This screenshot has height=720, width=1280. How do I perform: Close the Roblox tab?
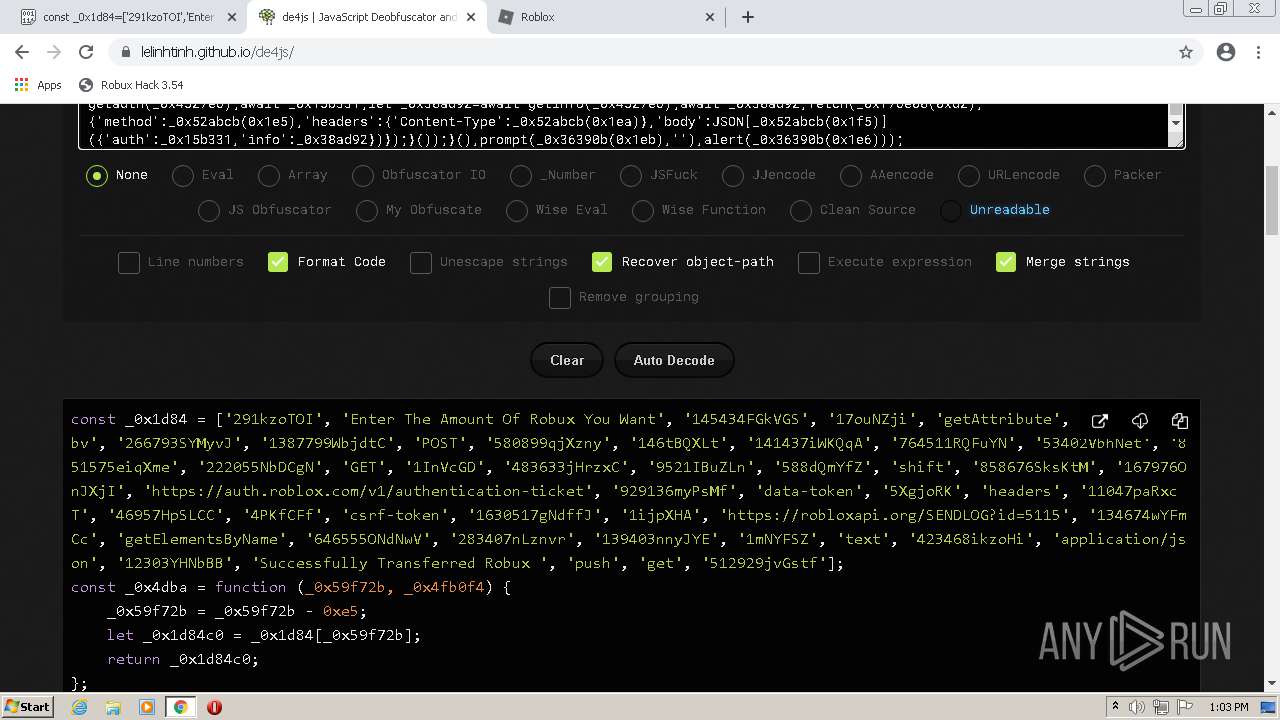point(710,17)
